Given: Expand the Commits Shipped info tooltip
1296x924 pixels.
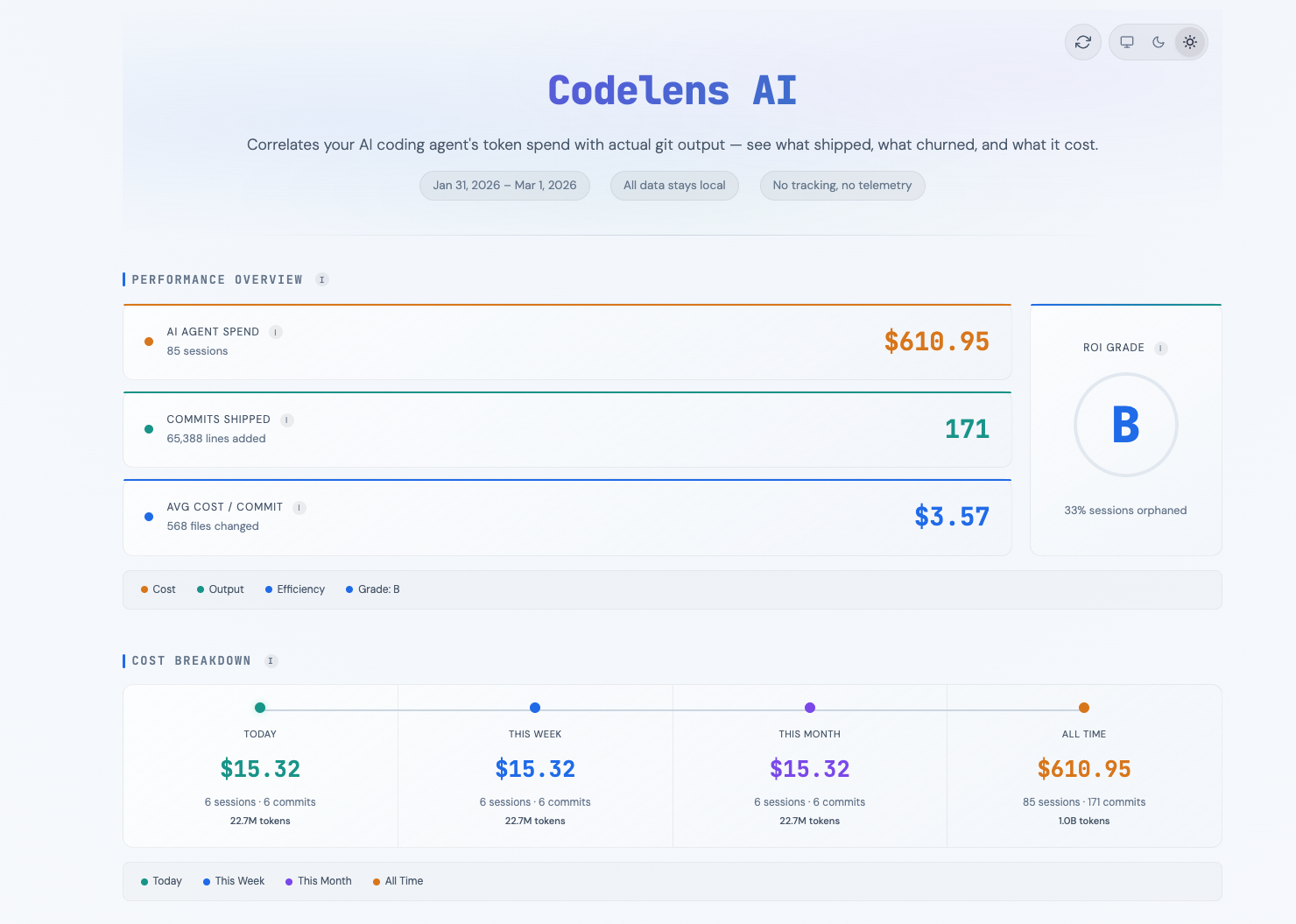Looking at the screenshot, I should pyautogui.click(x=286, y=420).
